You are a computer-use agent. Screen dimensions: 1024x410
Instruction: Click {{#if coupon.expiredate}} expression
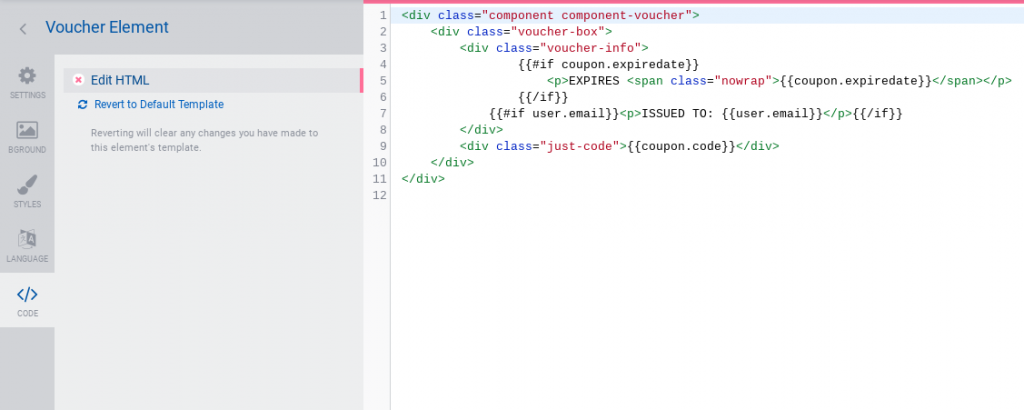[609, 64]
